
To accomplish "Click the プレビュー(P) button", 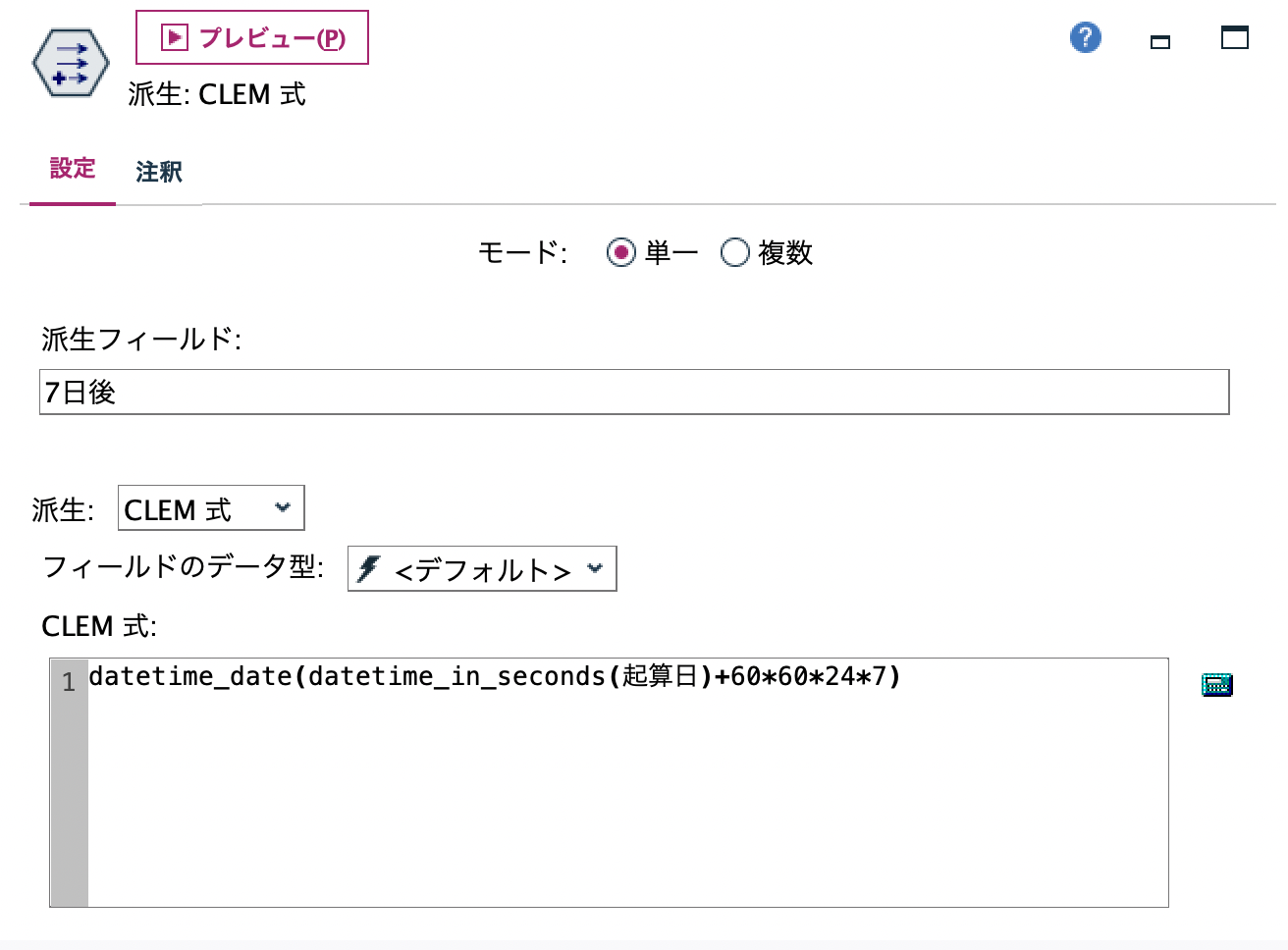I will pyautogui.click(x=251, y=37).
